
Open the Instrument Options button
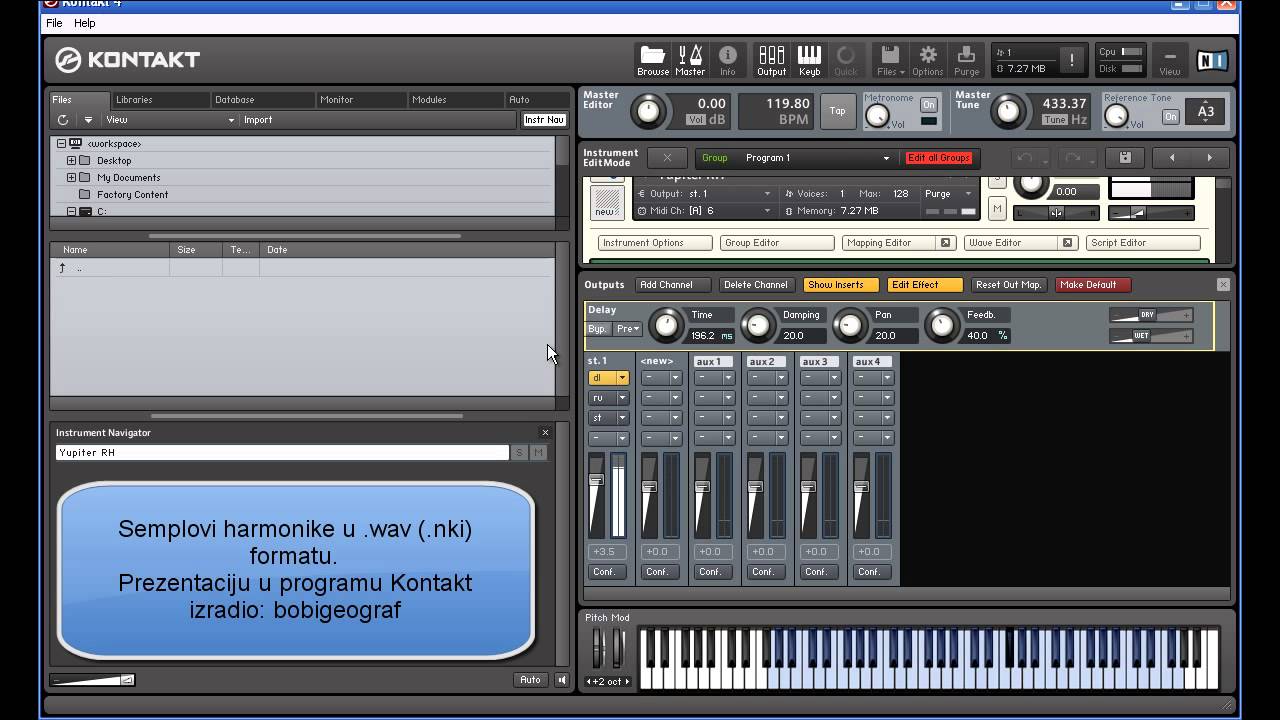[655, 243]
